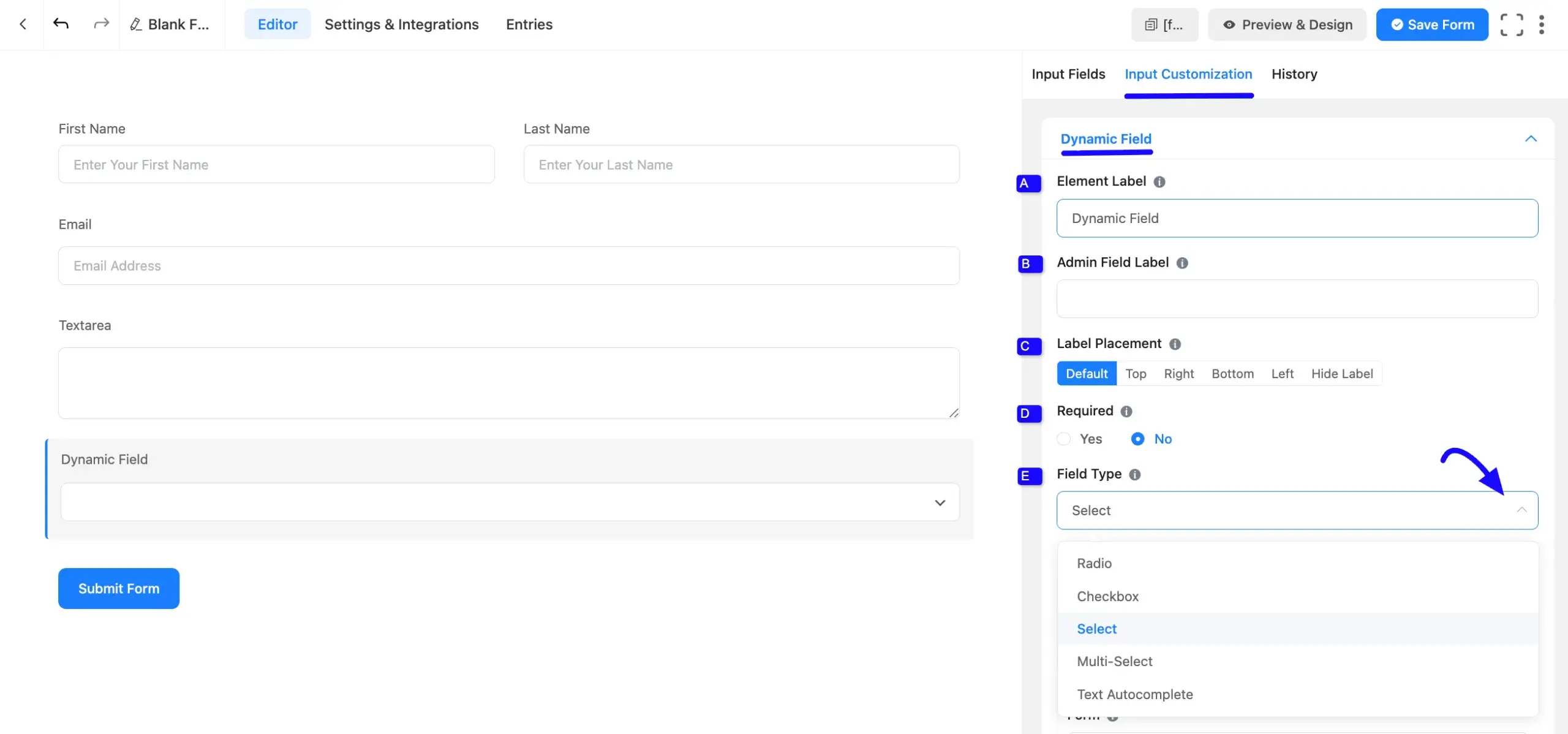Viewport: 1568px width, 734px height.
Task: Open the Dynamic Field dropdown in form
Action: [x=510, y=502]
